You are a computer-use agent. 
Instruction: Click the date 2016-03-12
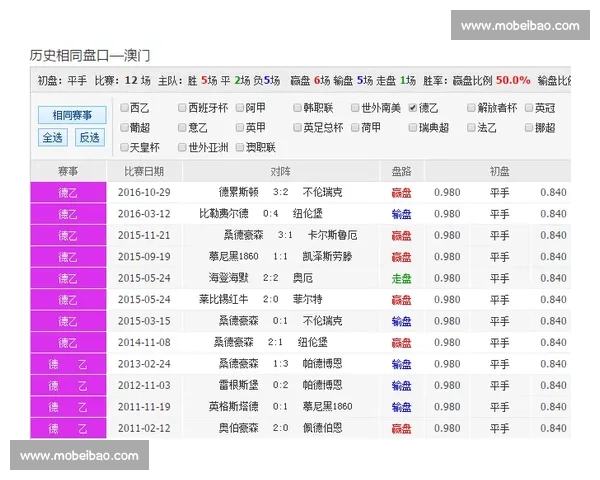click(144, 214)
